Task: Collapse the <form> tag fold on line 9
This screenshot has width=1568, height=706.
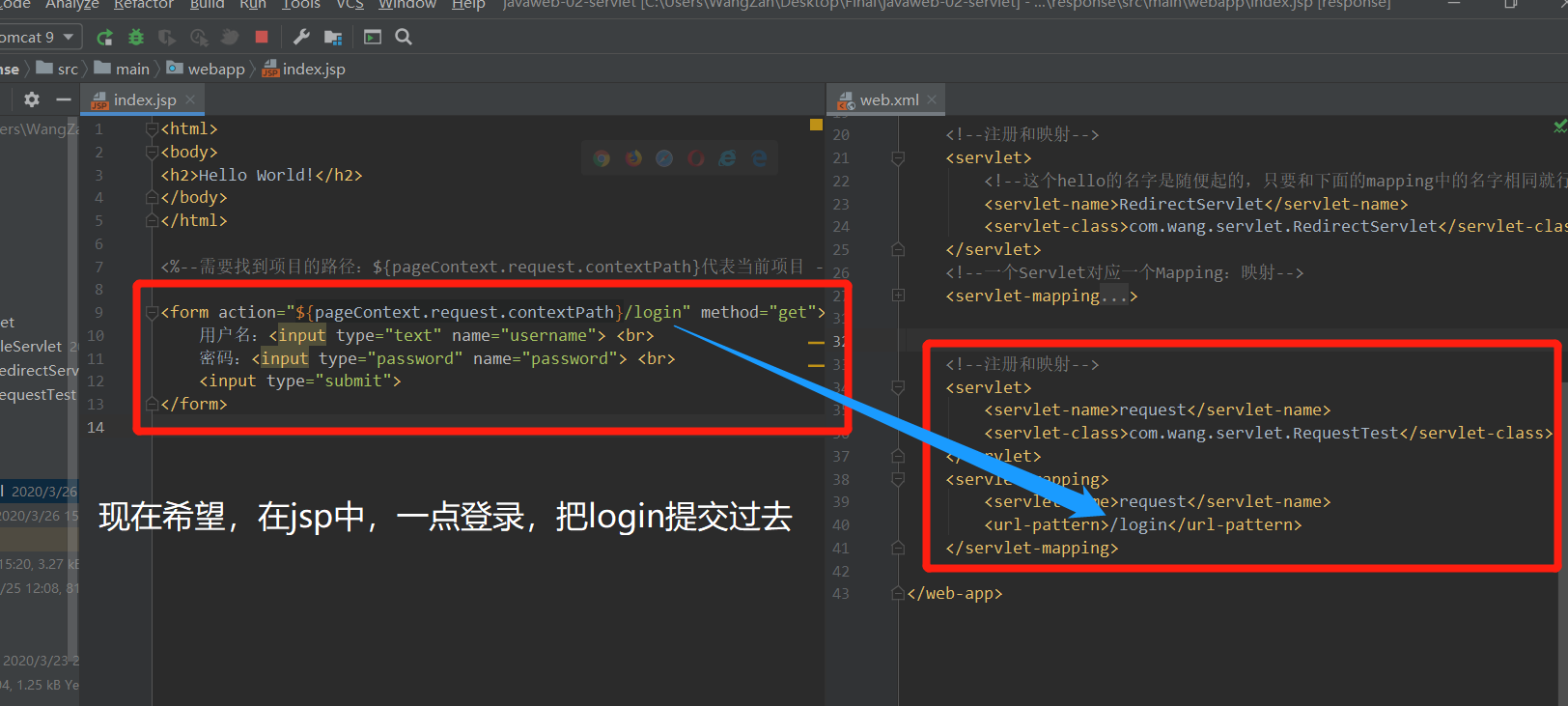Action: pyautogui.click(x=152, y=312)
